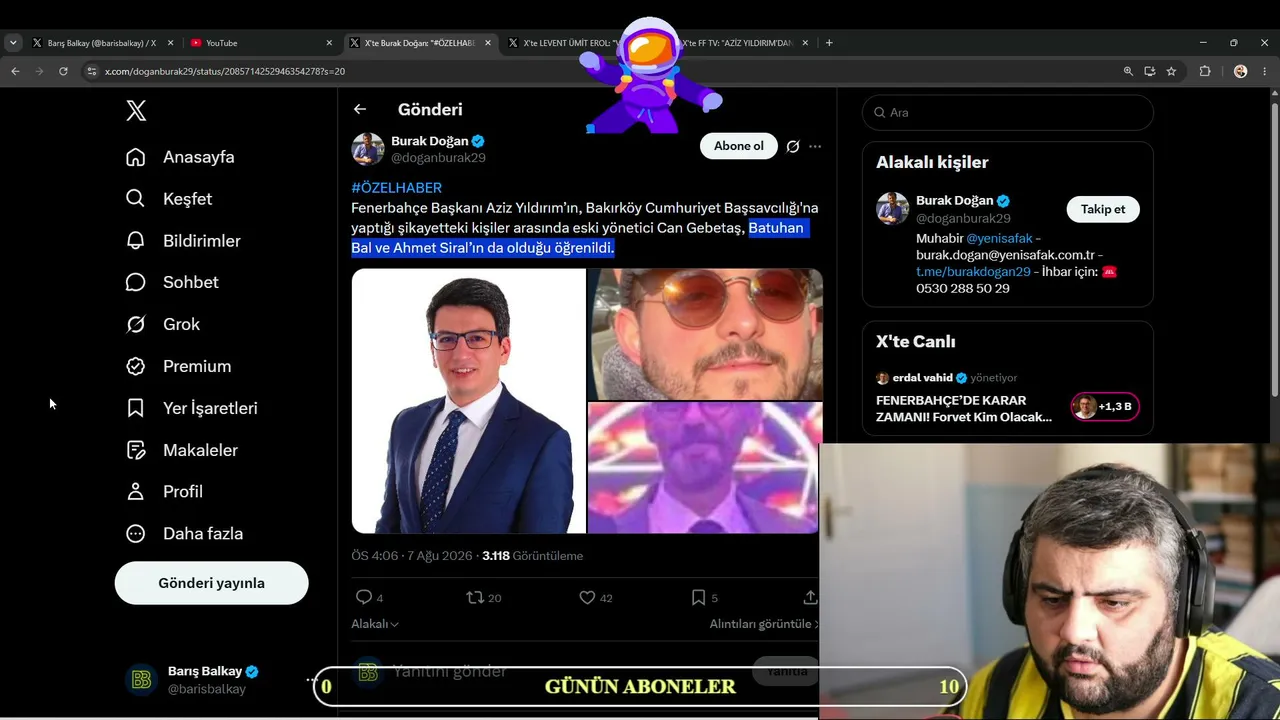Click the zoom magnifier icon in address bar

(1128, 71)
